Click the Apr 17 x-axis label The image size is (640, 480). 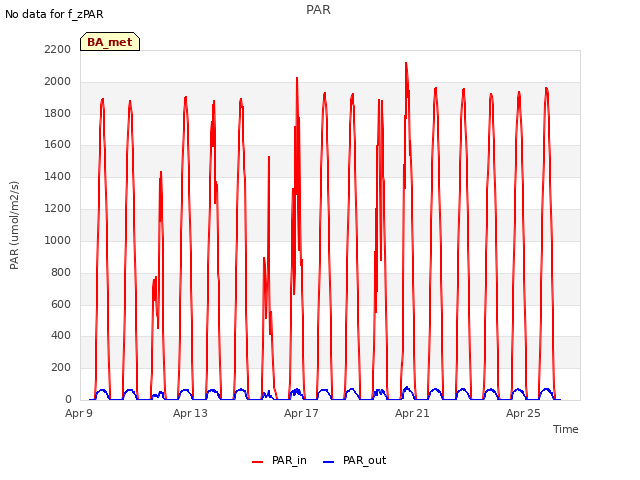tap(301, 413)
